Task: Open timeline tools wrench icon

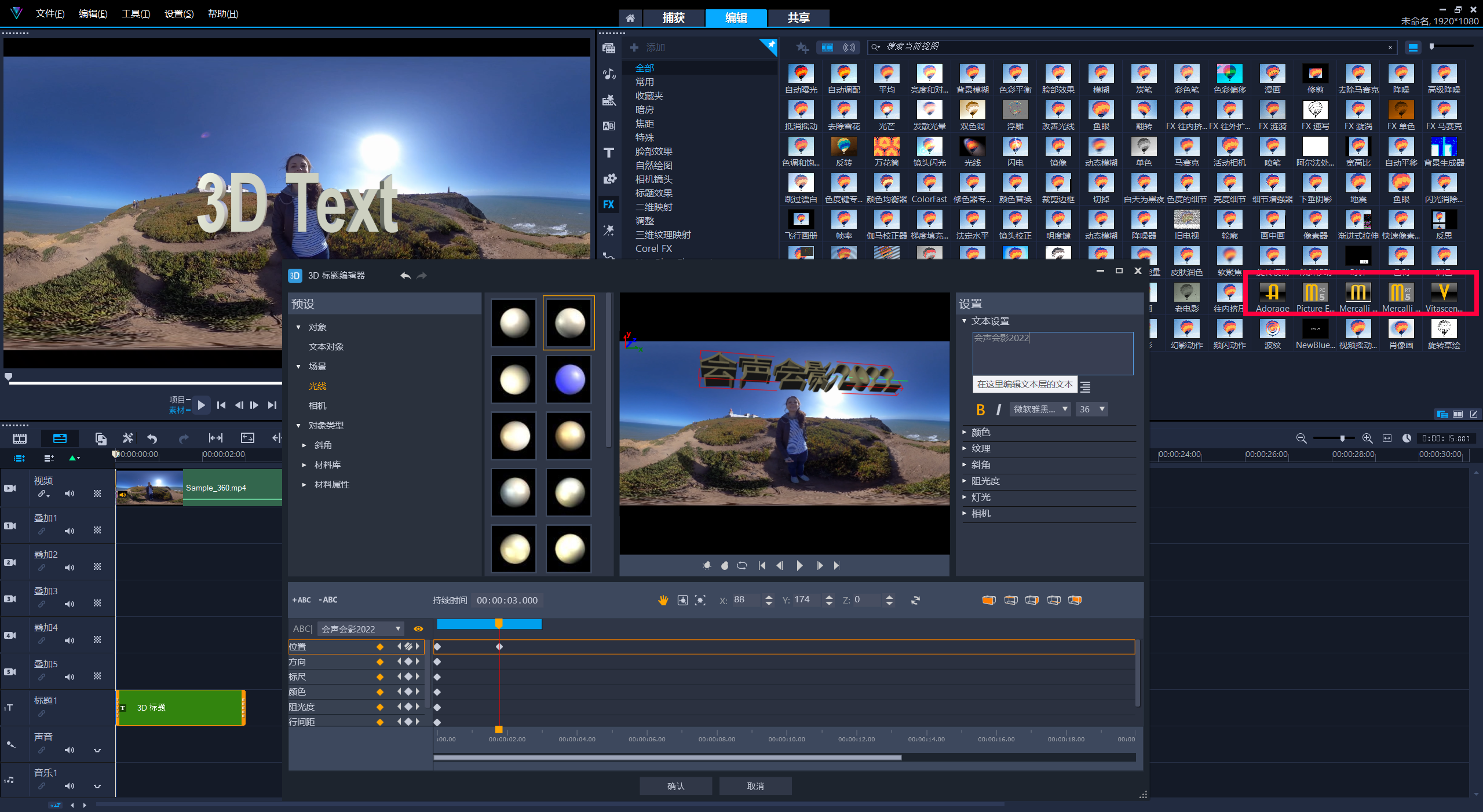Action: [x=127, y=438]
